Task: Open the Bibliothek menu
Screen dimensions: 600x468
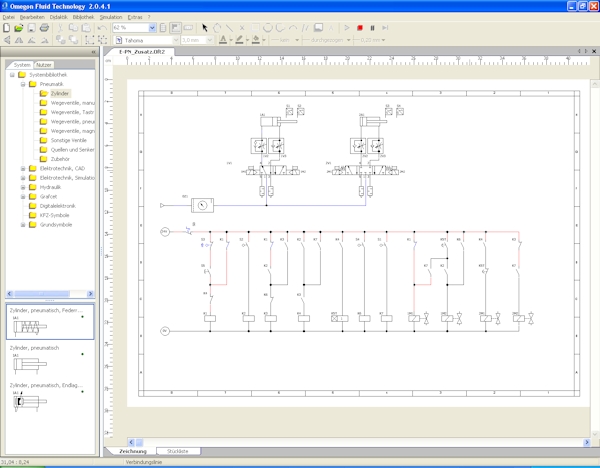Action: (83, 17)
